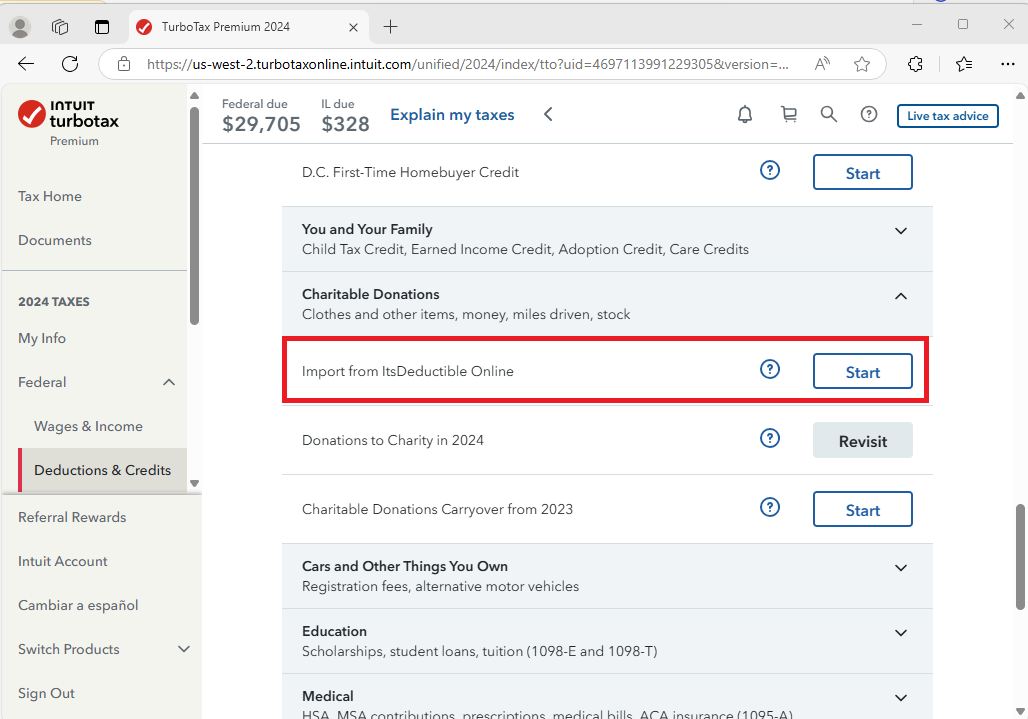Reload the page with the refresh icon
The image size is (1028, 719).
tap(70, 64)
